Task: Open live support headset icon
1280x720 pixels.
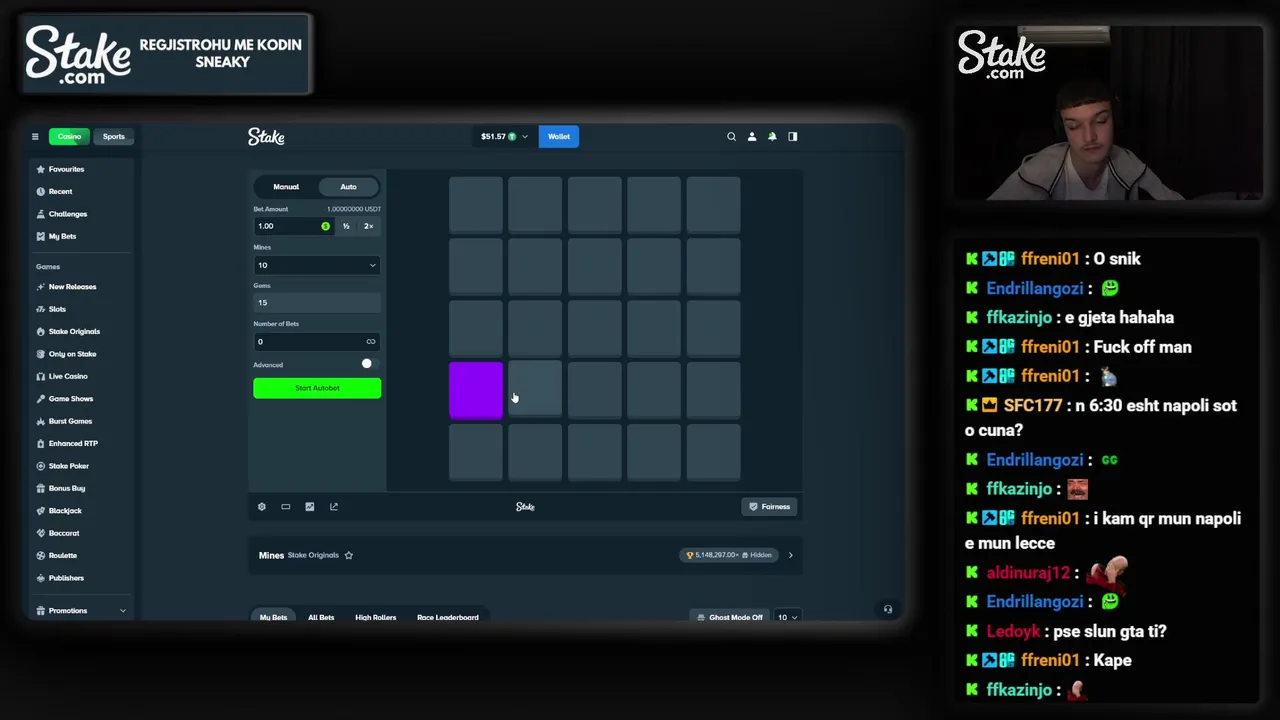Action: point(888,609)
